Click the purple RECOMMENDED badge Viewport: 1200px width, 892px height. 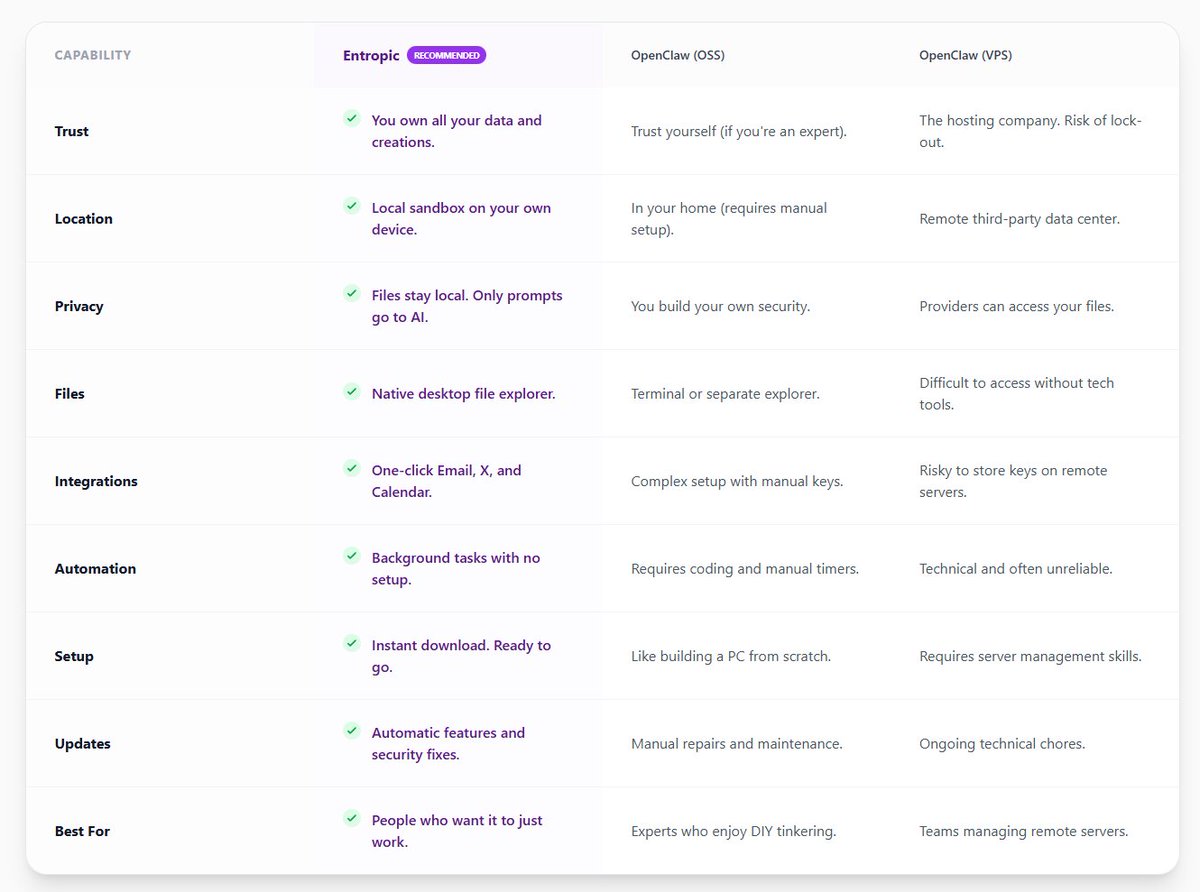point(446,55)
